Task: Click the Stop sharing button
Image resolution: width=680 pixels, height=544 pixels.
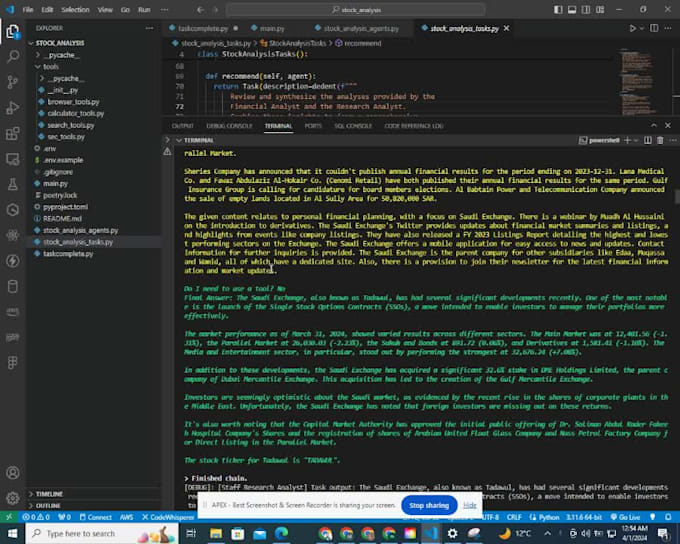Action: [x=429, y=505]
